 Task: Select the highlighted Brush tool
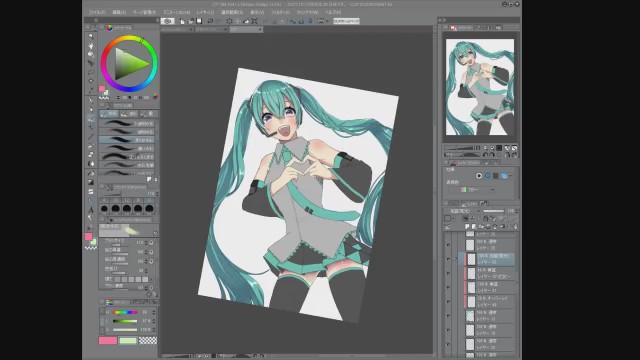(91, 118)
